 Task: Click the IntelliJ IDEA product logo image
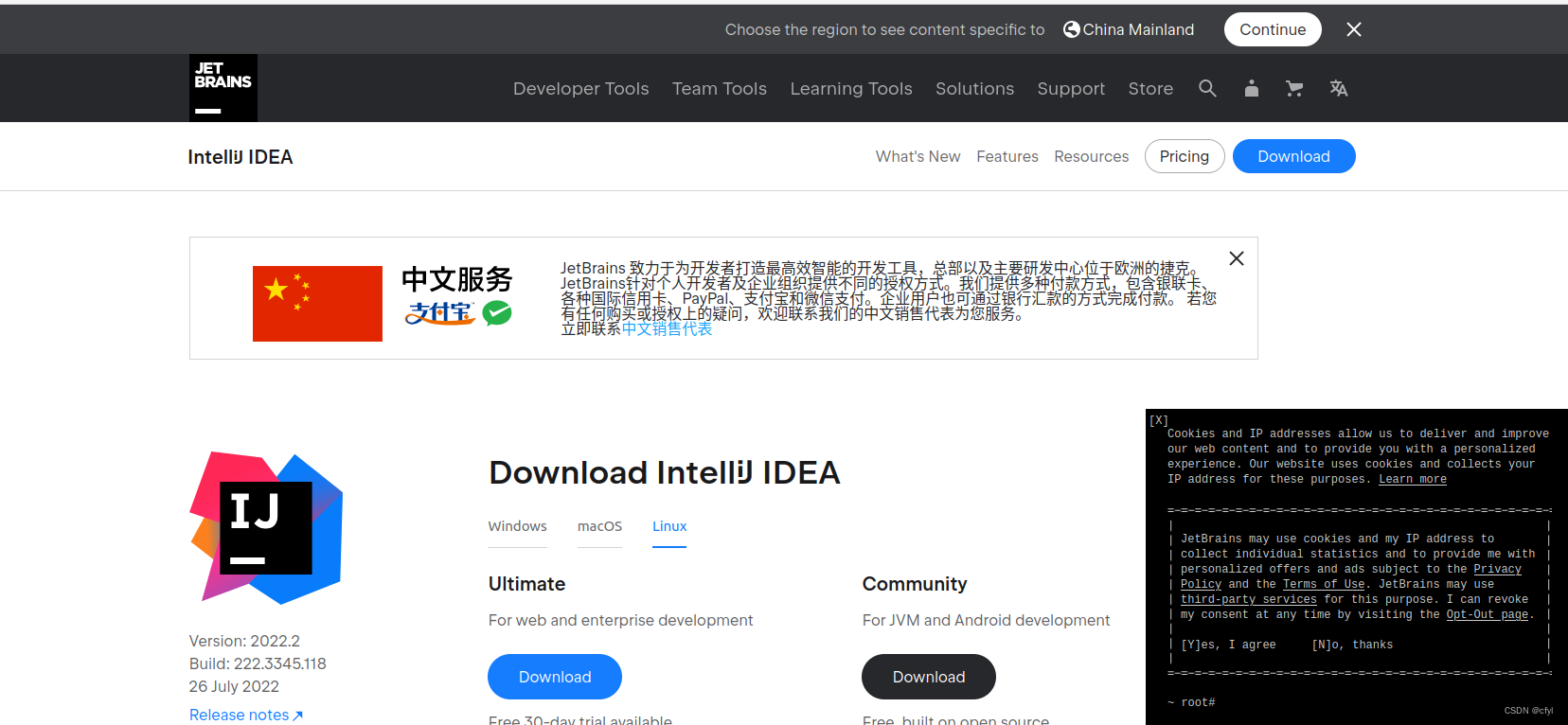(266, 527)
